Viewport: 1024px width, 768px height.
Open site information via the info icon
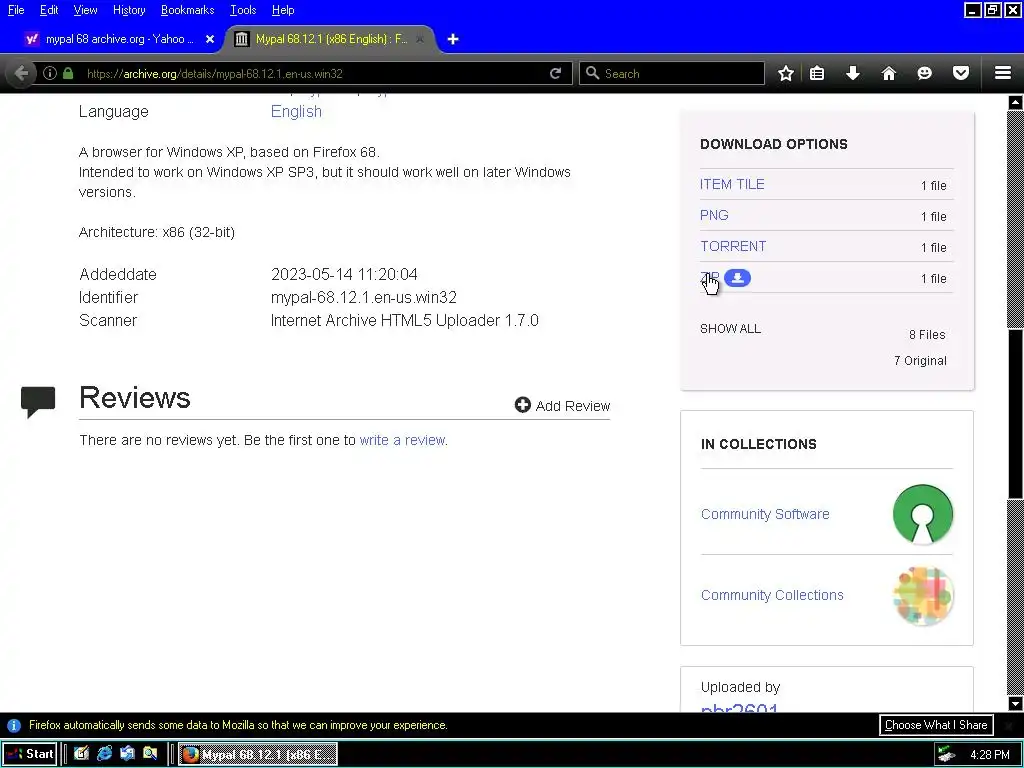(x=50, y=73)
